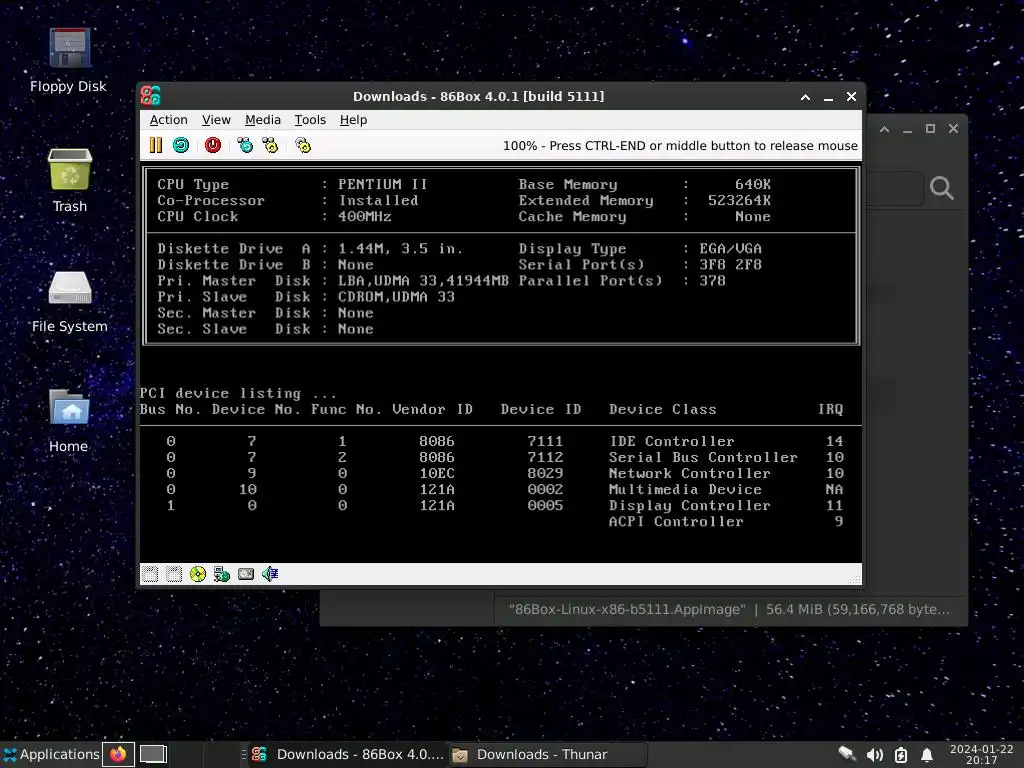Click the 86Box window title bar text
Screen dimensions: 1024x768
[x=478, y=97]
